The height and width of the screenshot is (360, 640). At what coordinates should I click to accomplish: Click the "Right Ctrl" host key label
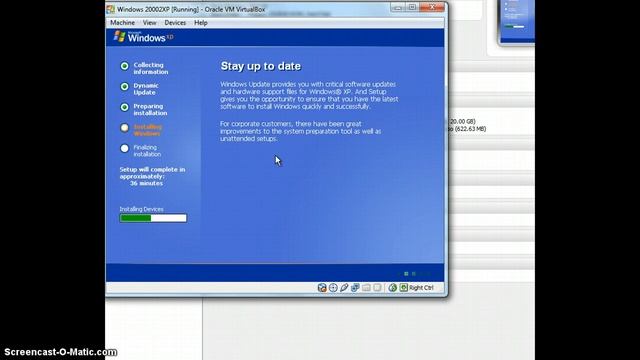point(421,288)
